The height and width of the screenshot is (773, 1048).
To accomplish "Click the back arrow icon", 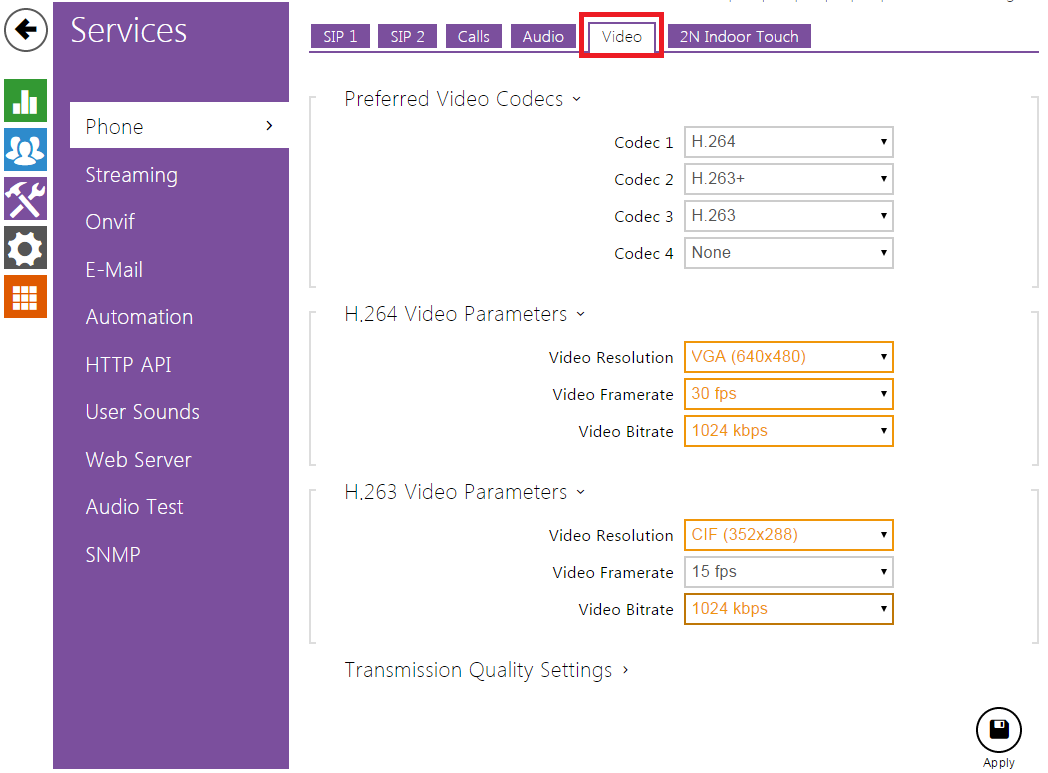I will 26,30.
